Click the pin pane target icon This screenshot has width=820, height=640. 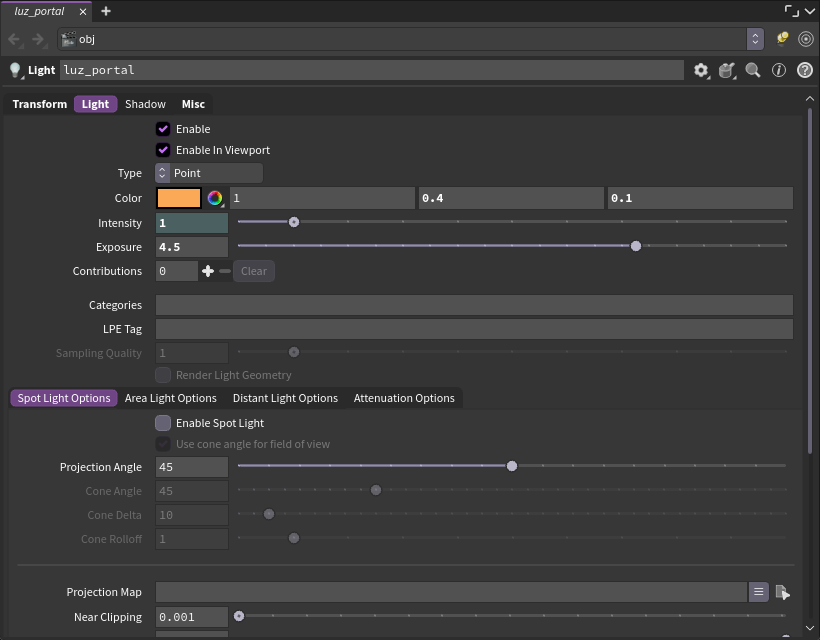coord(805,39)
